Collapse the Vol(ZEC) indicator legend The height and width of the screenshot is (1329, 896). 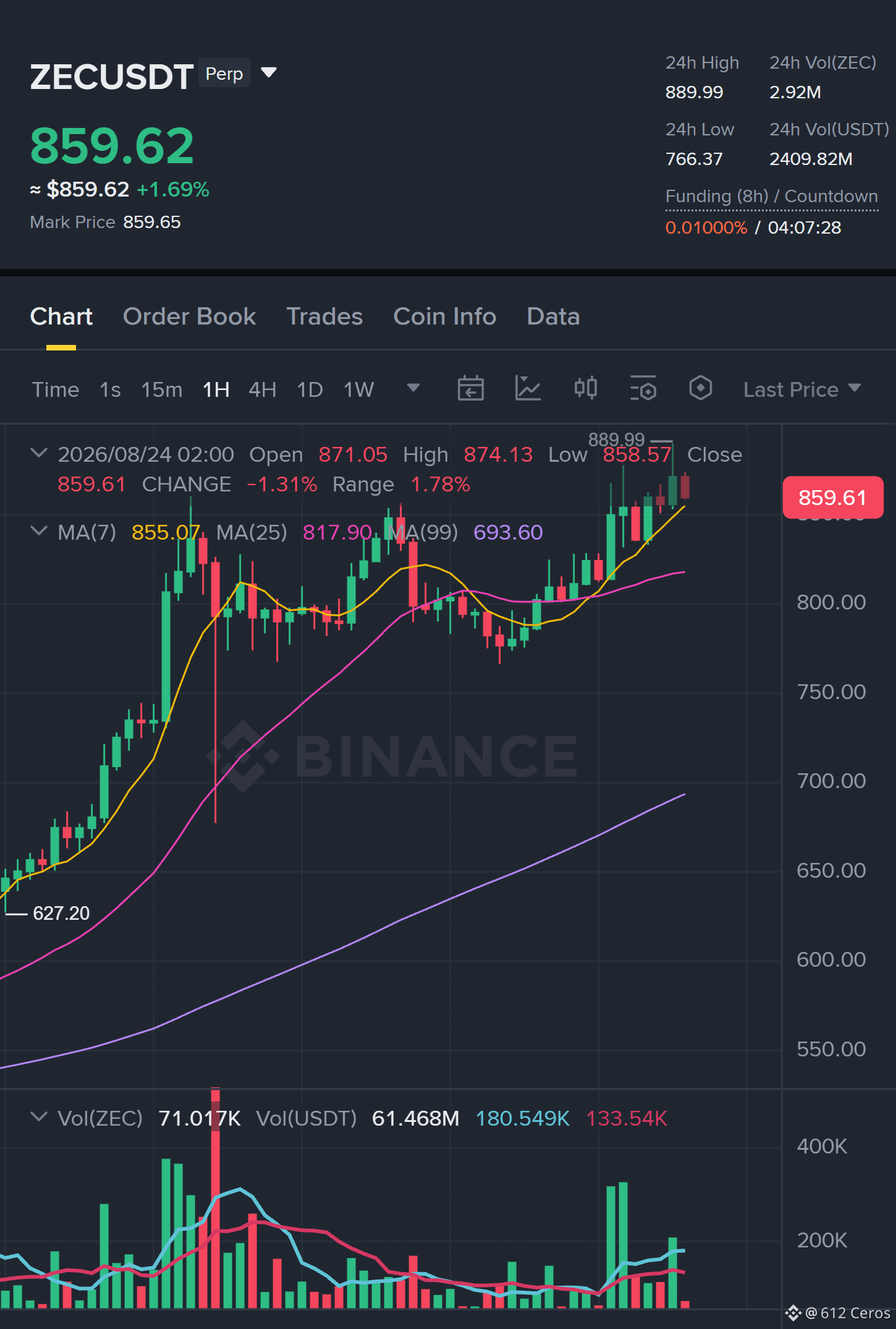point(38,1117)
